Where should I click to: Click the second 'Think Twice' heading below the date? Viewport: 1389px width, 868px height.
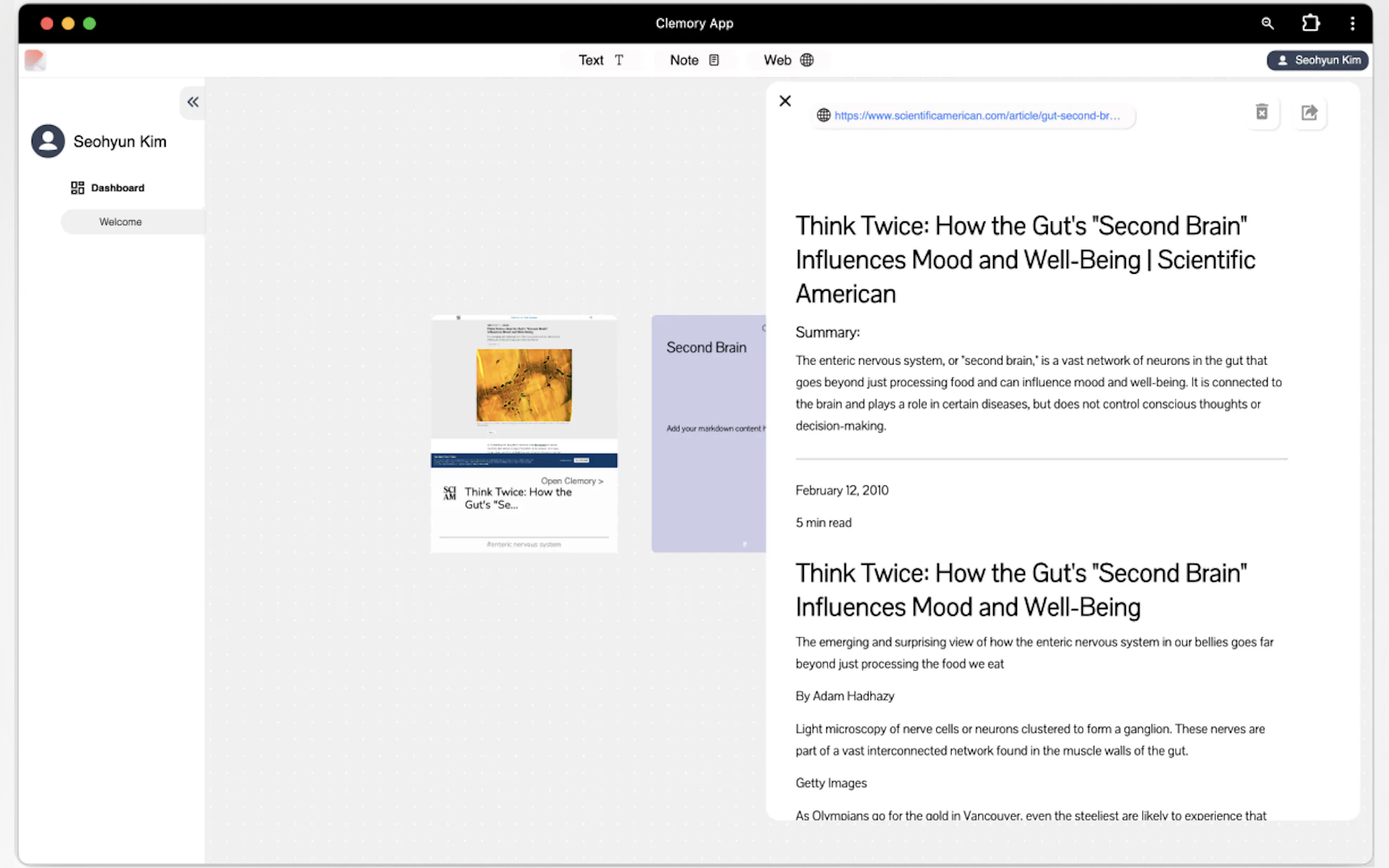tap(1021, 590)
